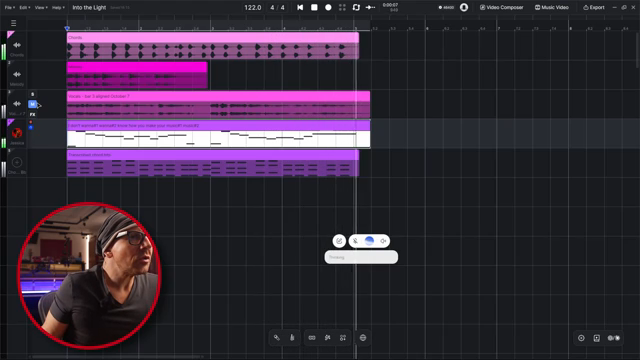
Task: Click bar 6 on the timeline ruler
Action: click(x=427, y=28)
